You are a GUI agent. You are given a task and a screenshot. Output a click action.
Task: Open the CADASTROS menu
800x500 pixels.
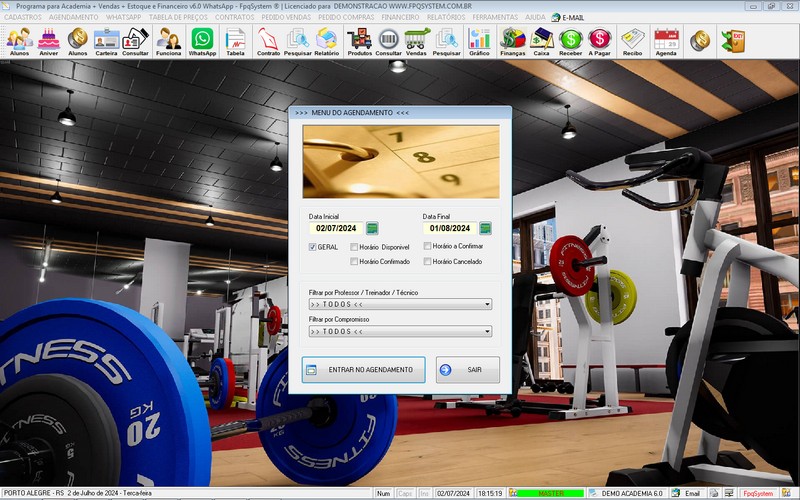pos(23,17)
